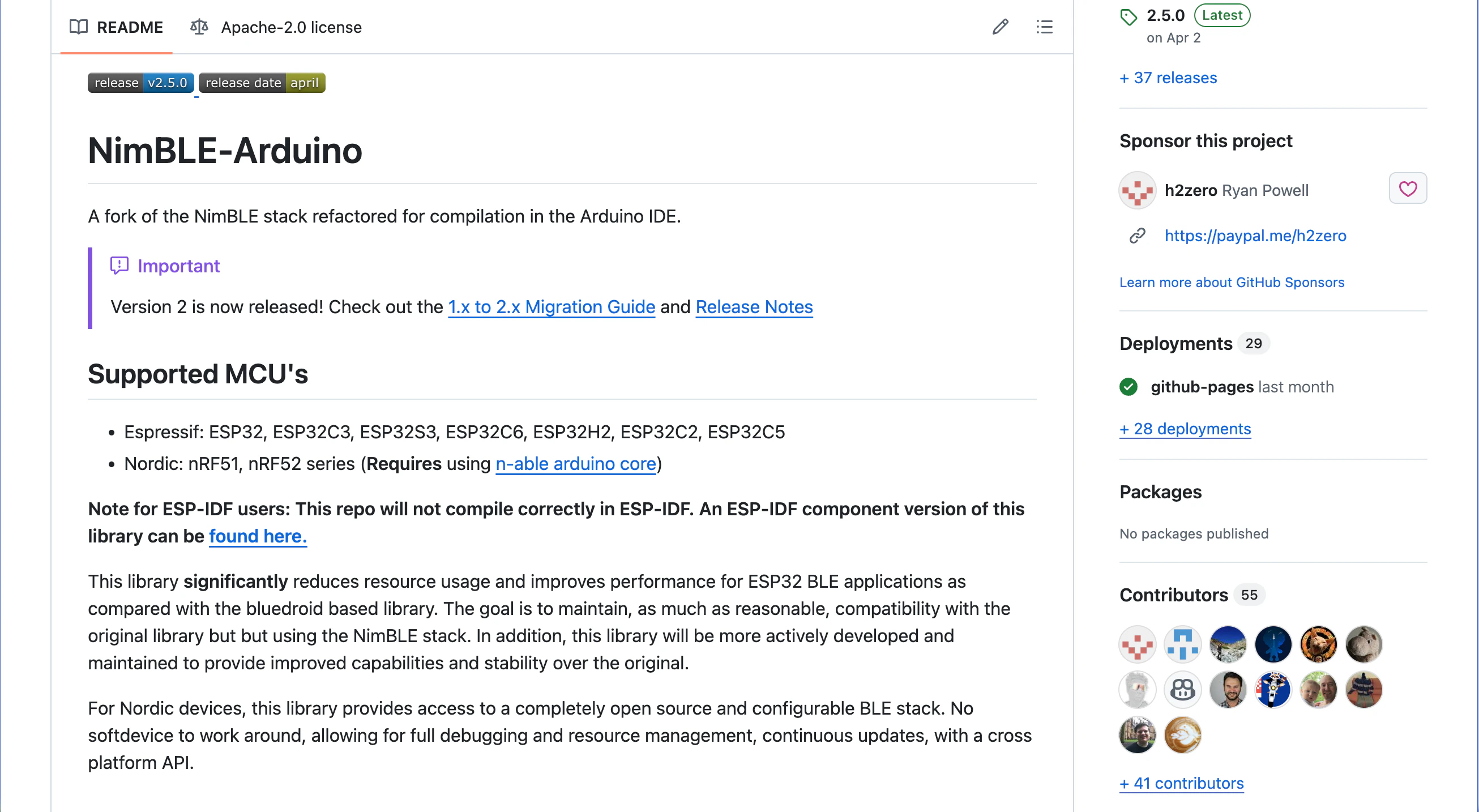Viewport: 1479px width, 812px height.
Task: Click the Deployments count 29
Action: click(1254, 343)
